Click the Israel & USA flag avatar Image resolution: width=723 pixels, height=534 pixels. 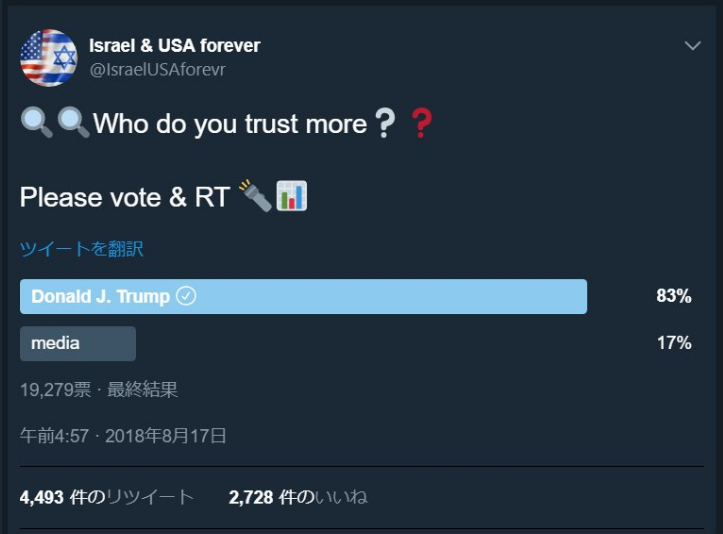[49, 58]
